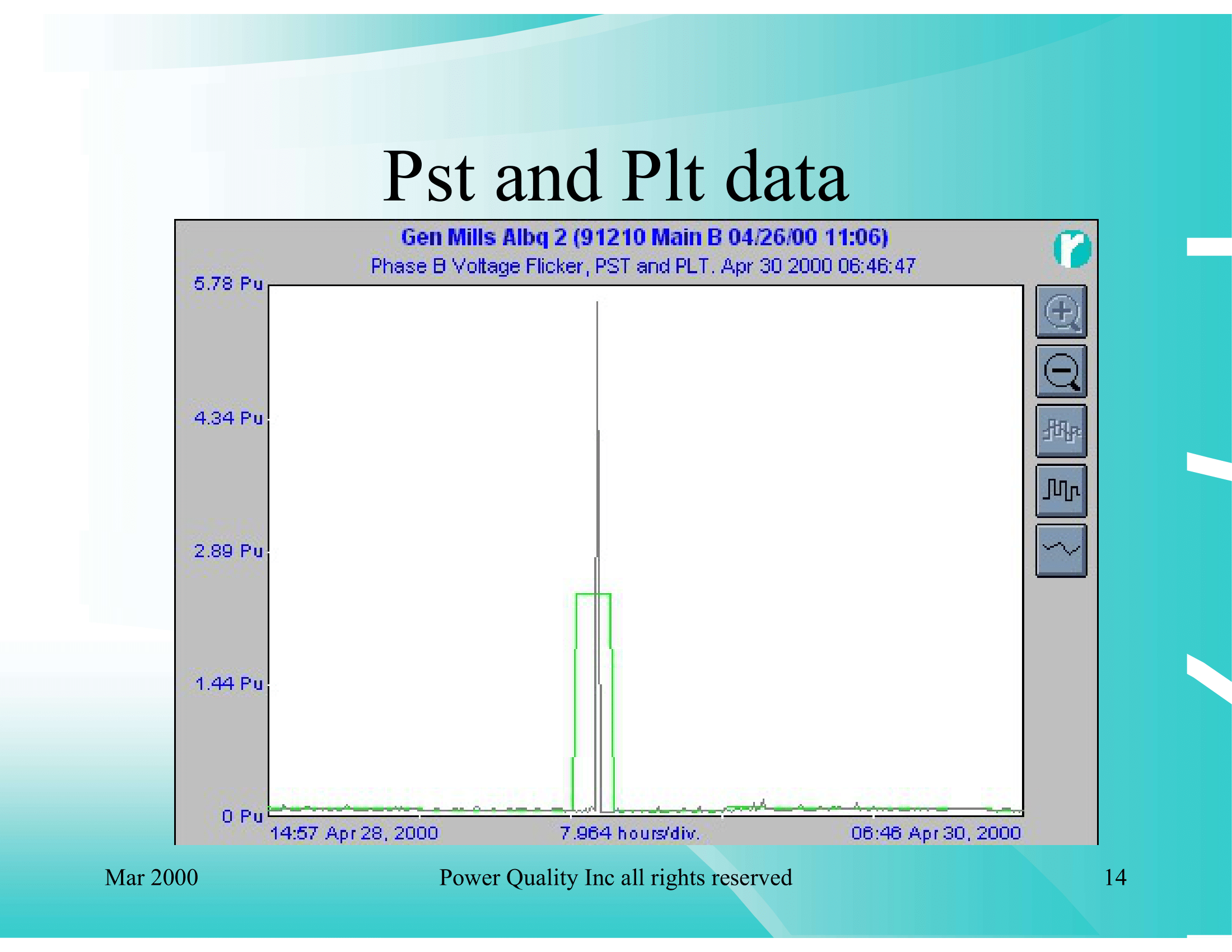
Task: Click the round teal logo icon
Action: pyautogui.click(x=1072, y=249)
